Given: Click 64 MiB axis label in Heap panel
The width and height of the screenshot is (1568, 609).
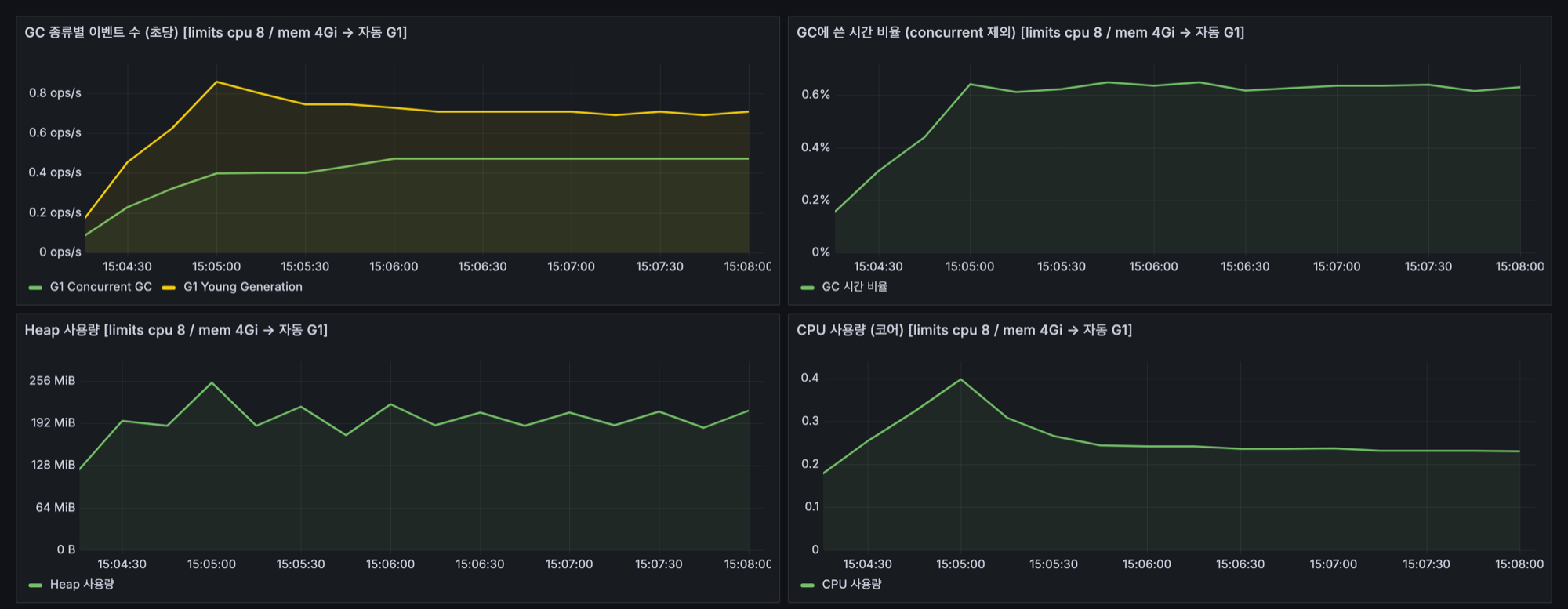Looking at the screenshot, I should point(56,507).
